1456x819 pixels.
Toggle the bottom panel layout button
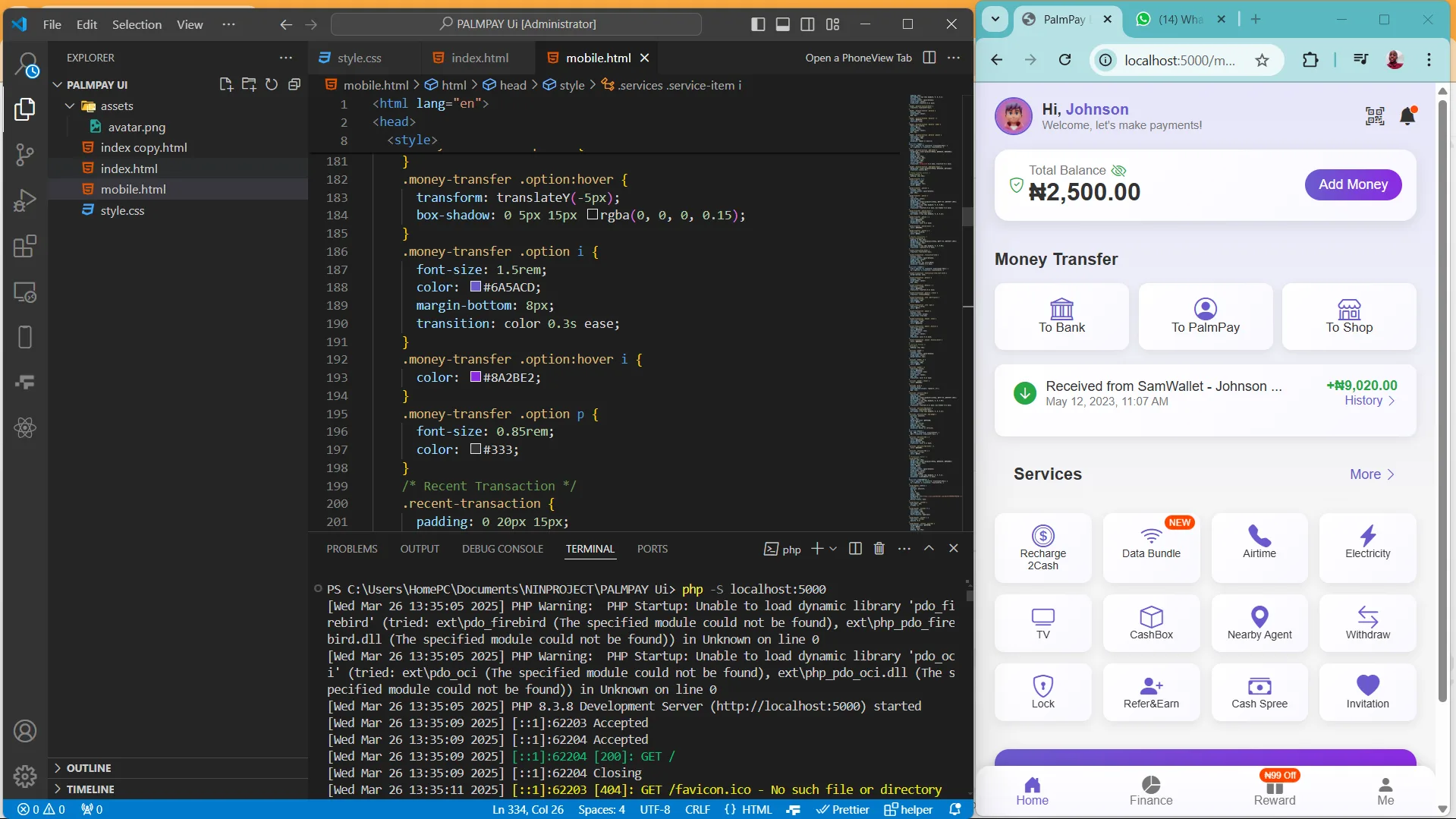[783, 24]
